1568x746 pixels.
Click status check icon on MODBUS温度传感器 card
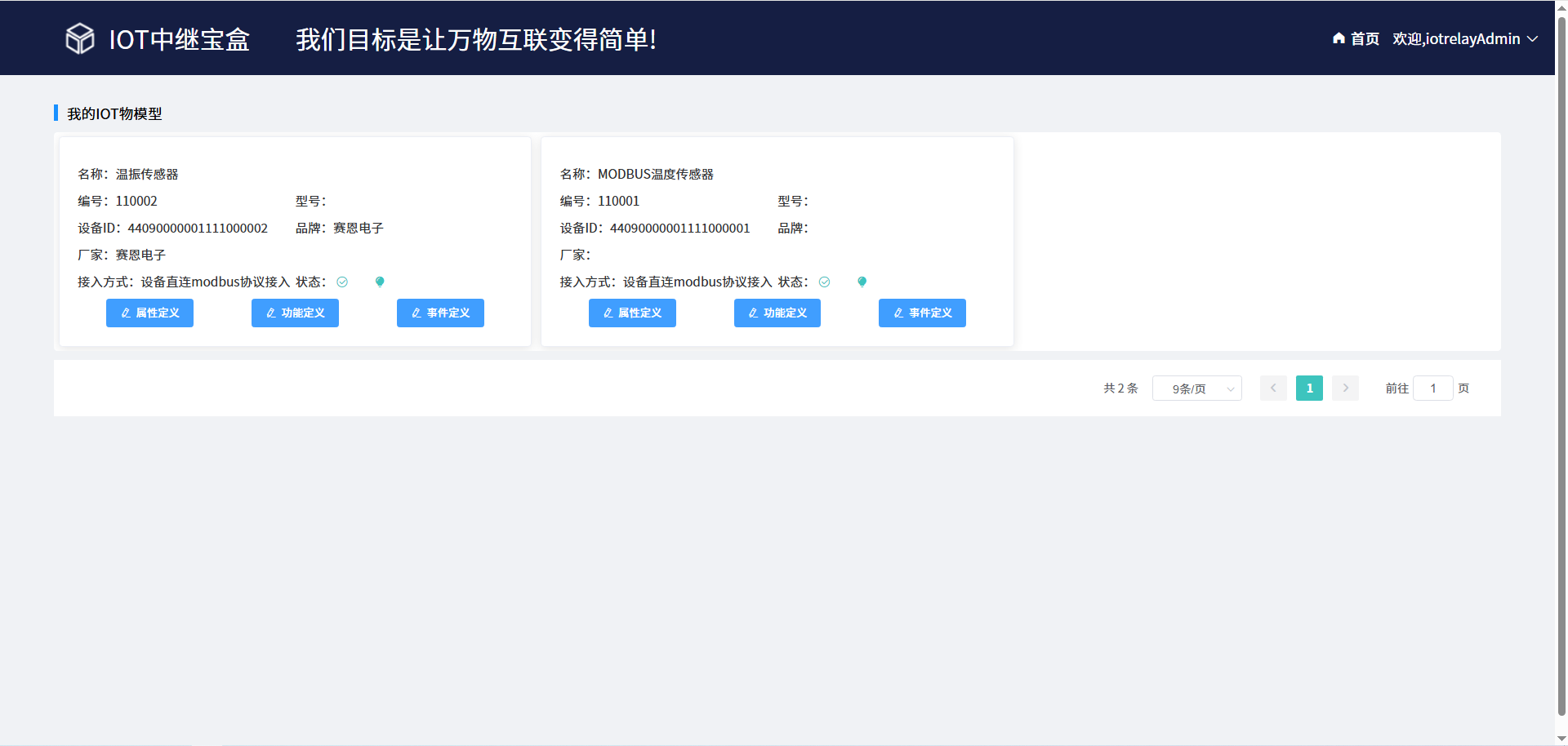click(x=824, y=282)
